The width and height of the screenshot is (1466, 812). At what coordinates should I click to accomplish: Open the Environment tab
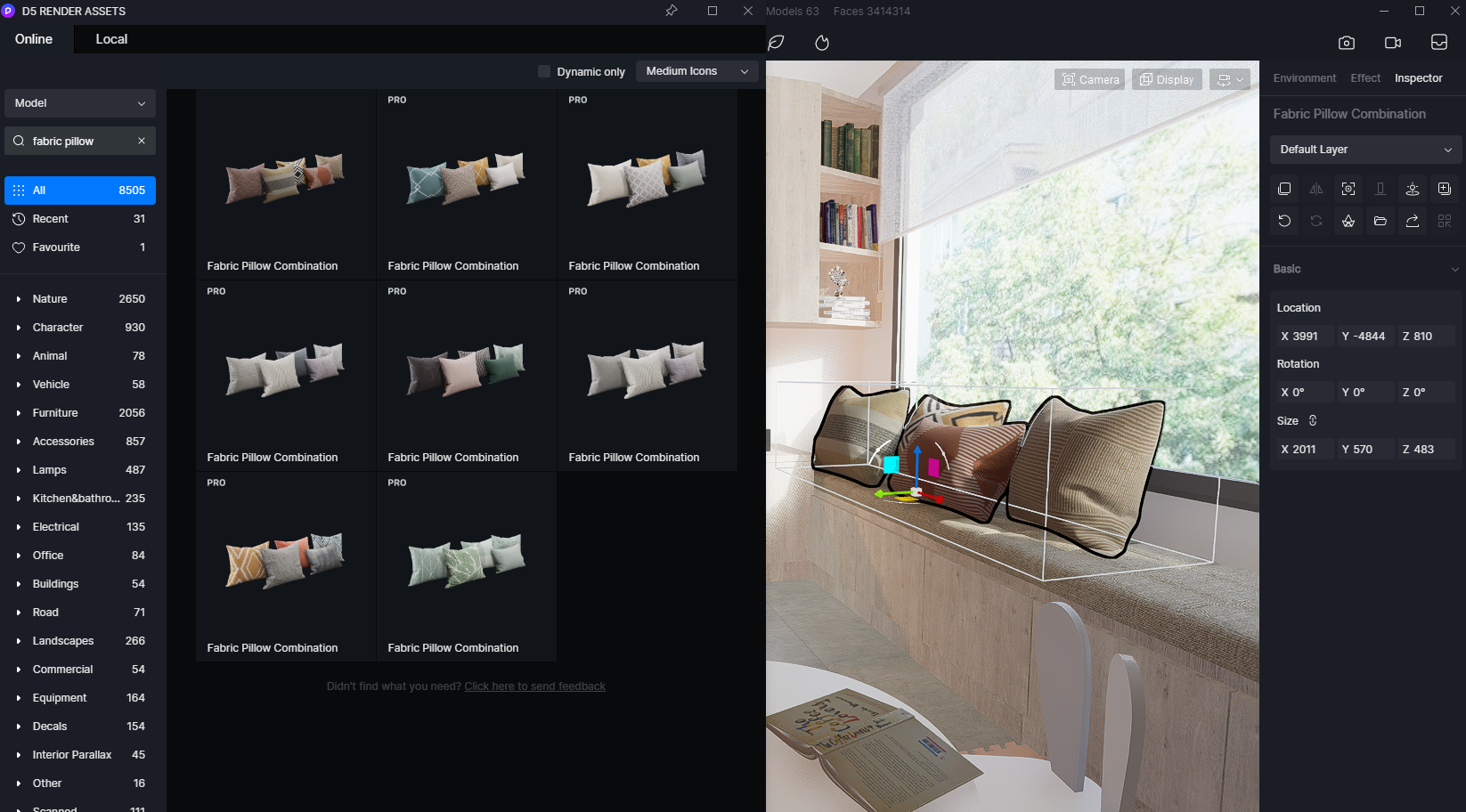(x=1305, y=78)
